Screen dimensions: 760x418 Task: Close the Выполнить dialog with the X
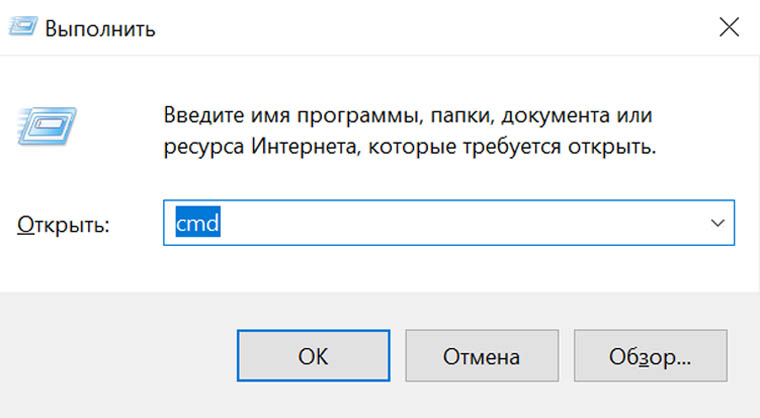729,27
